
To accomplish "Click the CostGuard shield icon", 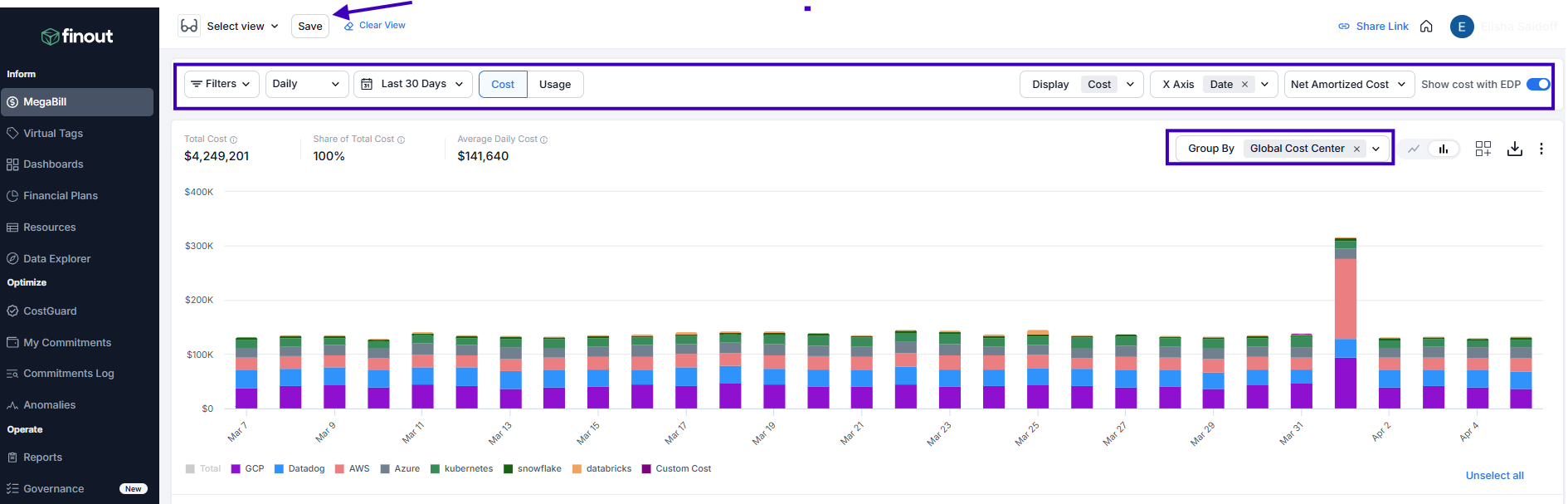I will 12,311.
